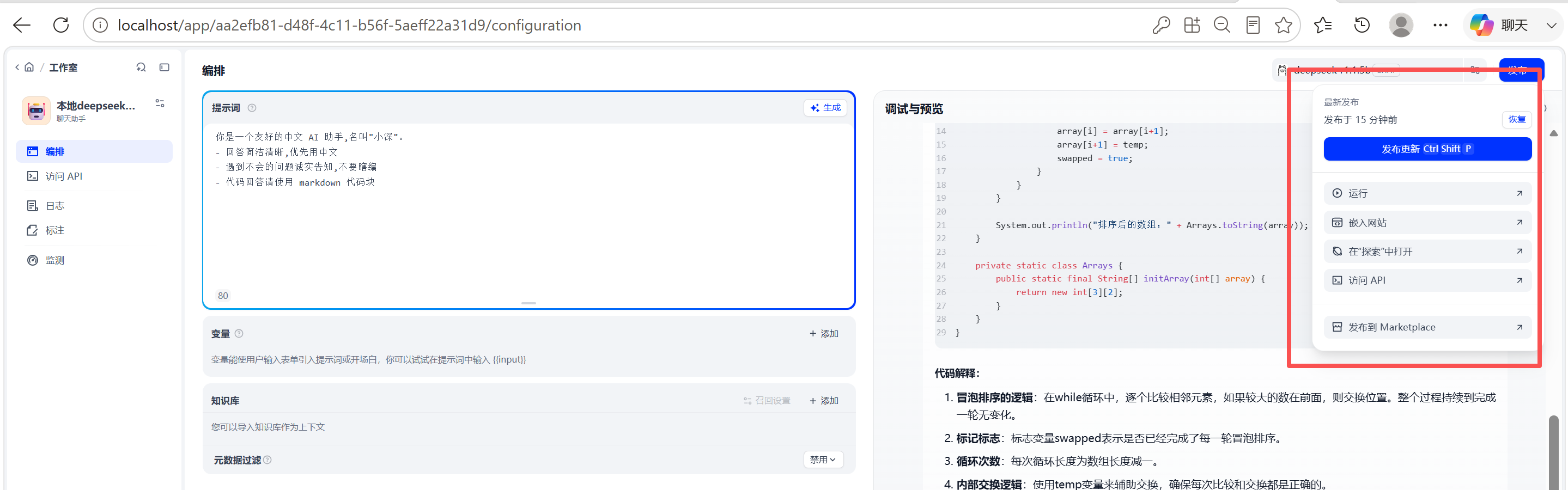1568x490 pixels.
Task: Select the 标注 sidebar item
Action: (94, 230)
